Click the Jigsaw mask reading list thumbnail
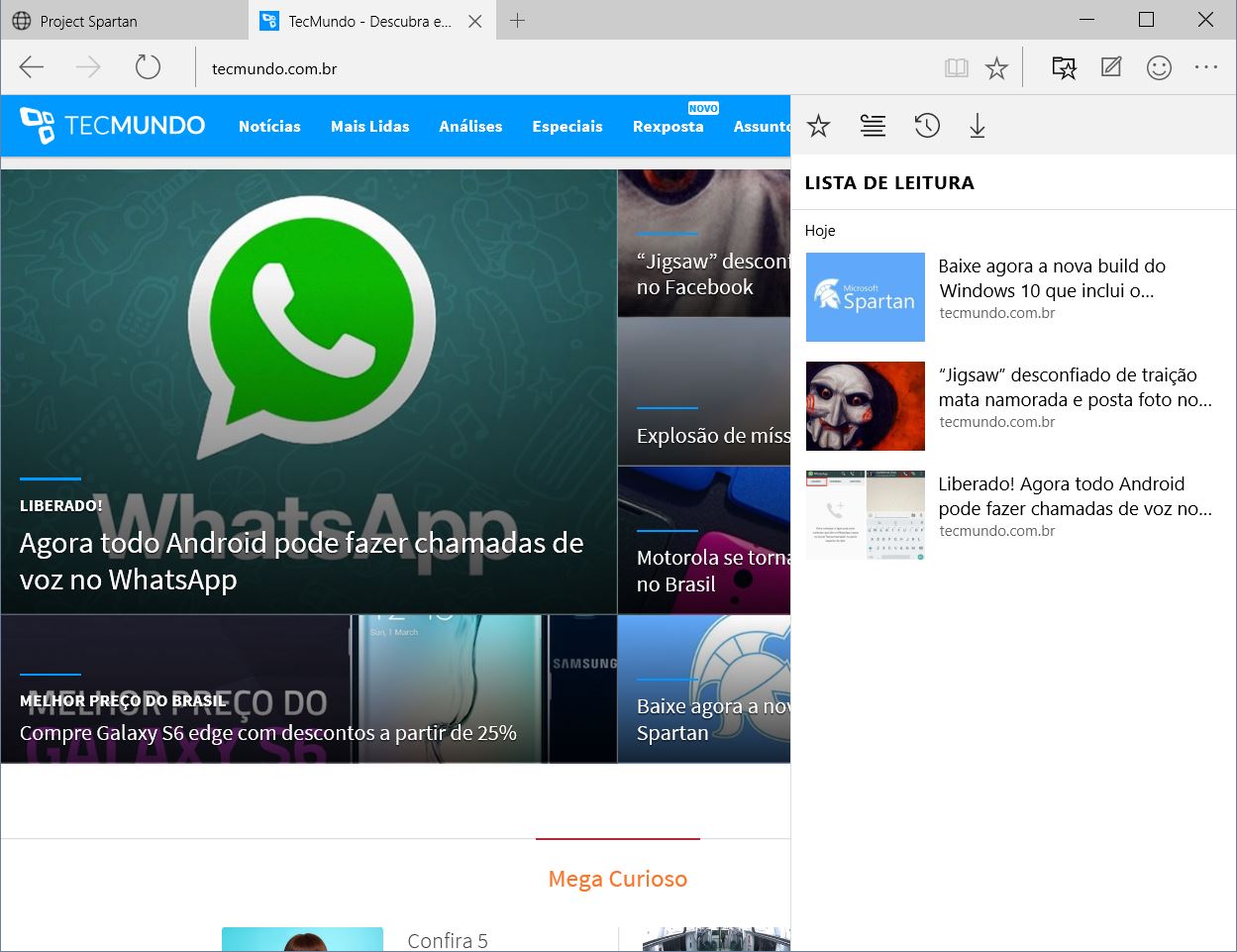The width and height of the screenshot is (1237, 952). (866, 406)
